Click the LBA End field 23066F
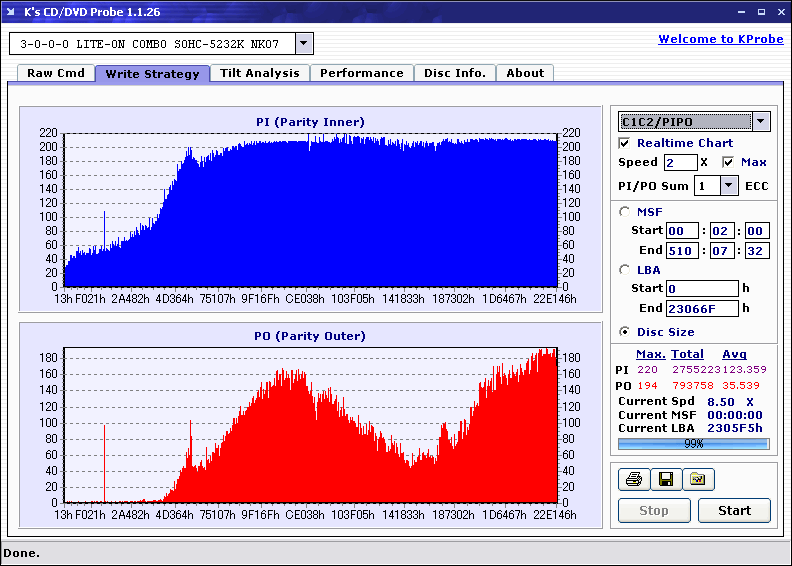The width and height of the screenshot is (792, 566). point(702,308)
